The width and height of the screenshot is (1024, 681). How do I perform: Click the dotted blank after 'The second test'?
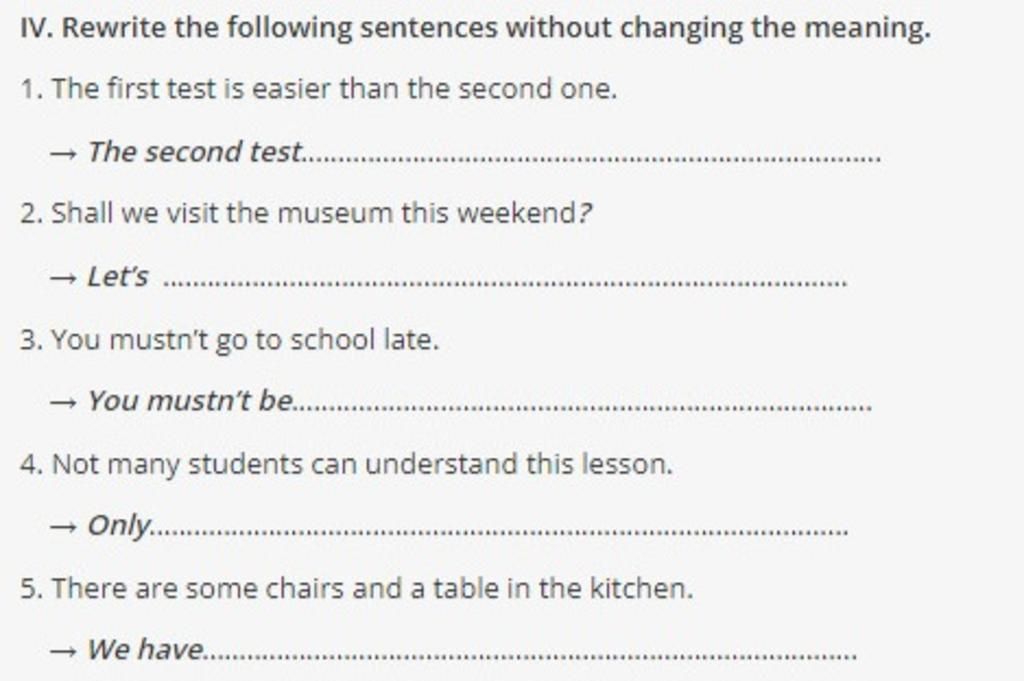(x=594, y=157)
